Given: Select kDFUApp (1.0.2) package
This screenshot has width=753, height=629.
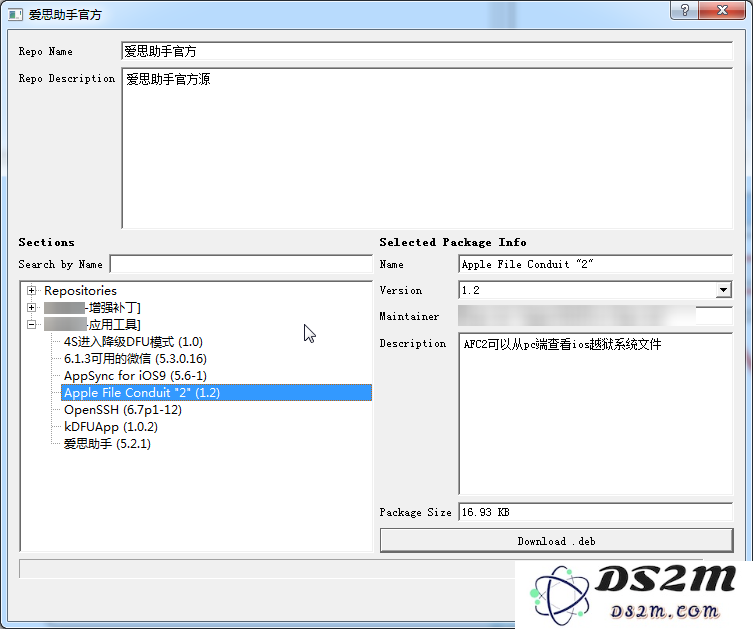Looking at the screenshot, I should 111,427.
